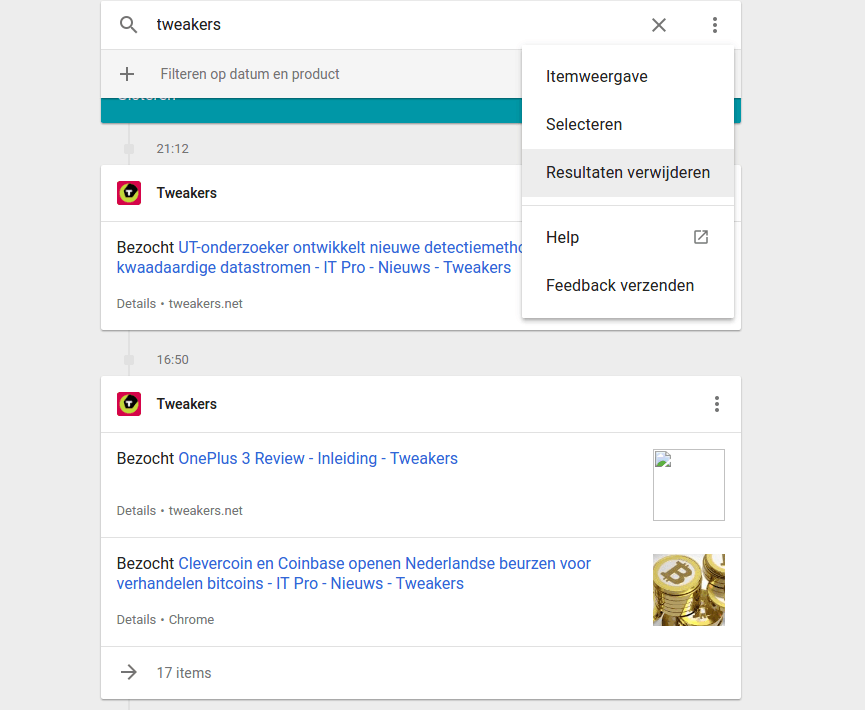Screen dimensions: 865x710
Task: Click the bitcoin coins thumbnail
Action: 688,590
